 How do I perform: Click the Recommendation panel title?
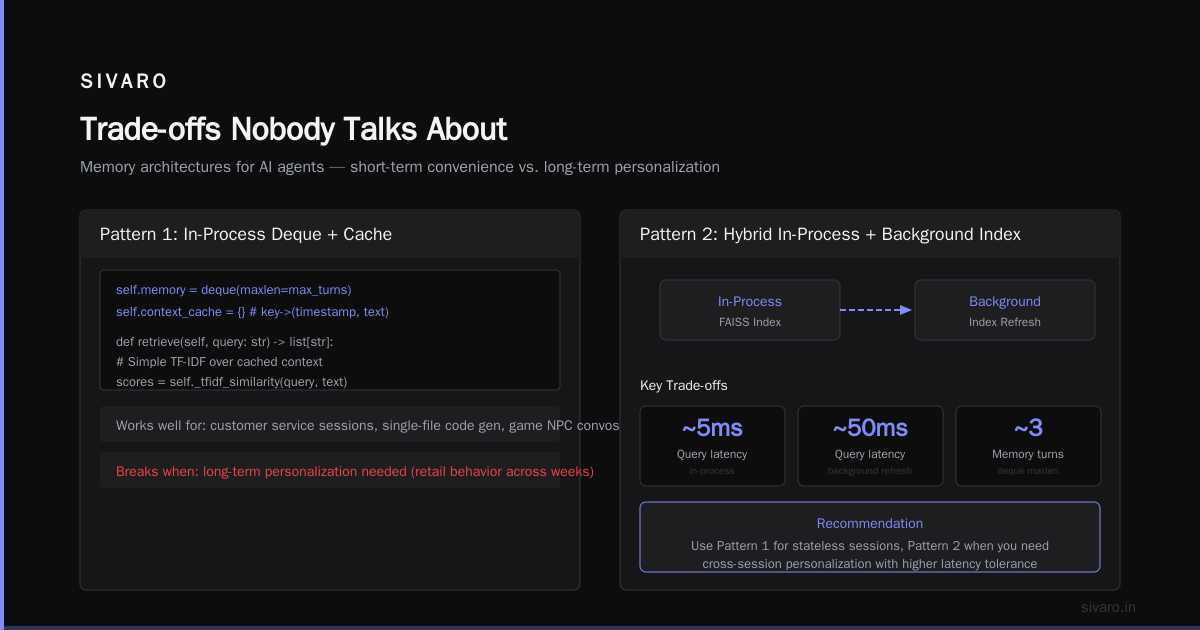(x=870, y=523)
